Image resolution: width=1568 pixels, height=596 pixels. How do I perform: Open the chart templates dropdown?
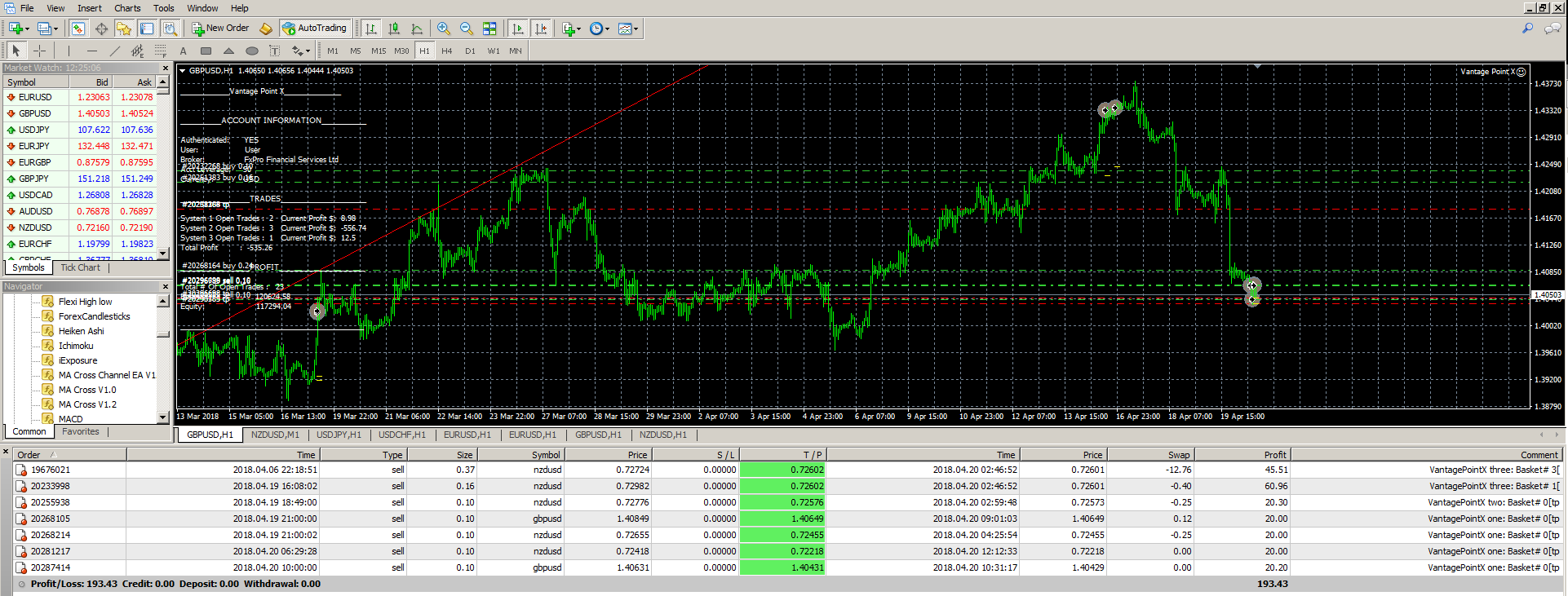[x=628, y=29]
